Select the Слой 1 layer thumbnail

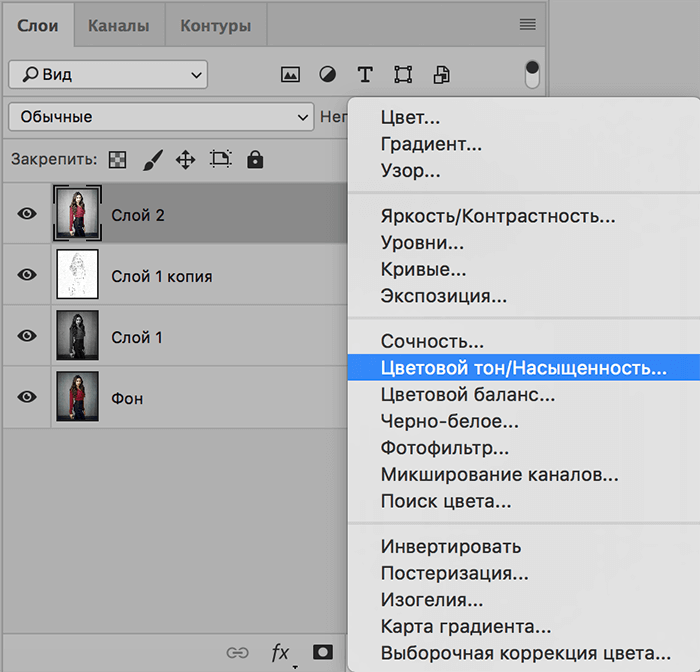[x=76, y=336]
